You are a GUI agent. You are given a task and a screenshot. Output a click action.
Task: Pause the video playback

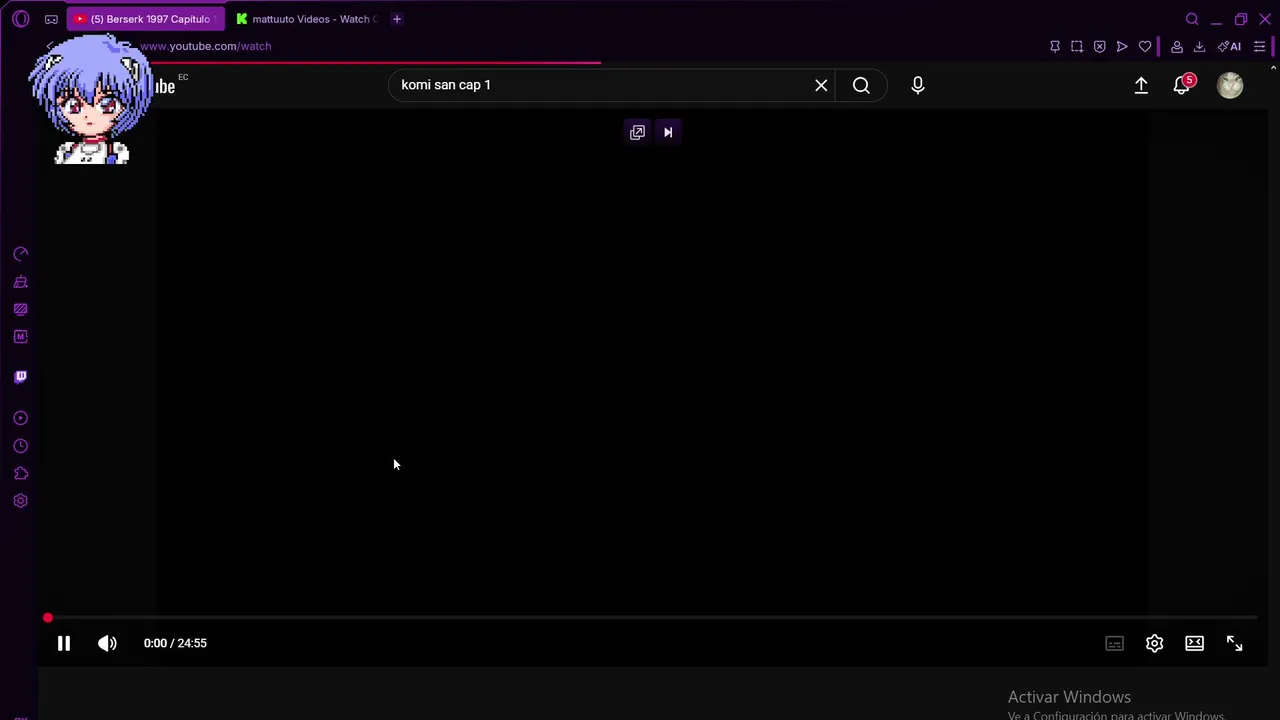pos(63,643)
